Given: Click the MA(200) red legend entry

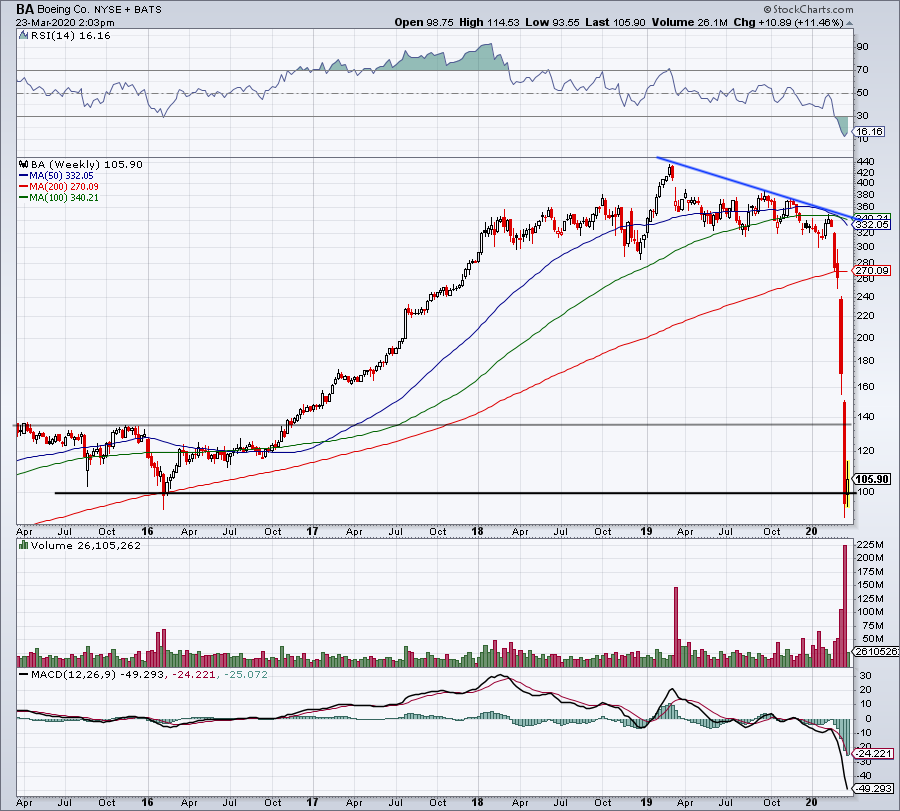Looking at the screenshot, I should (59, 185).
